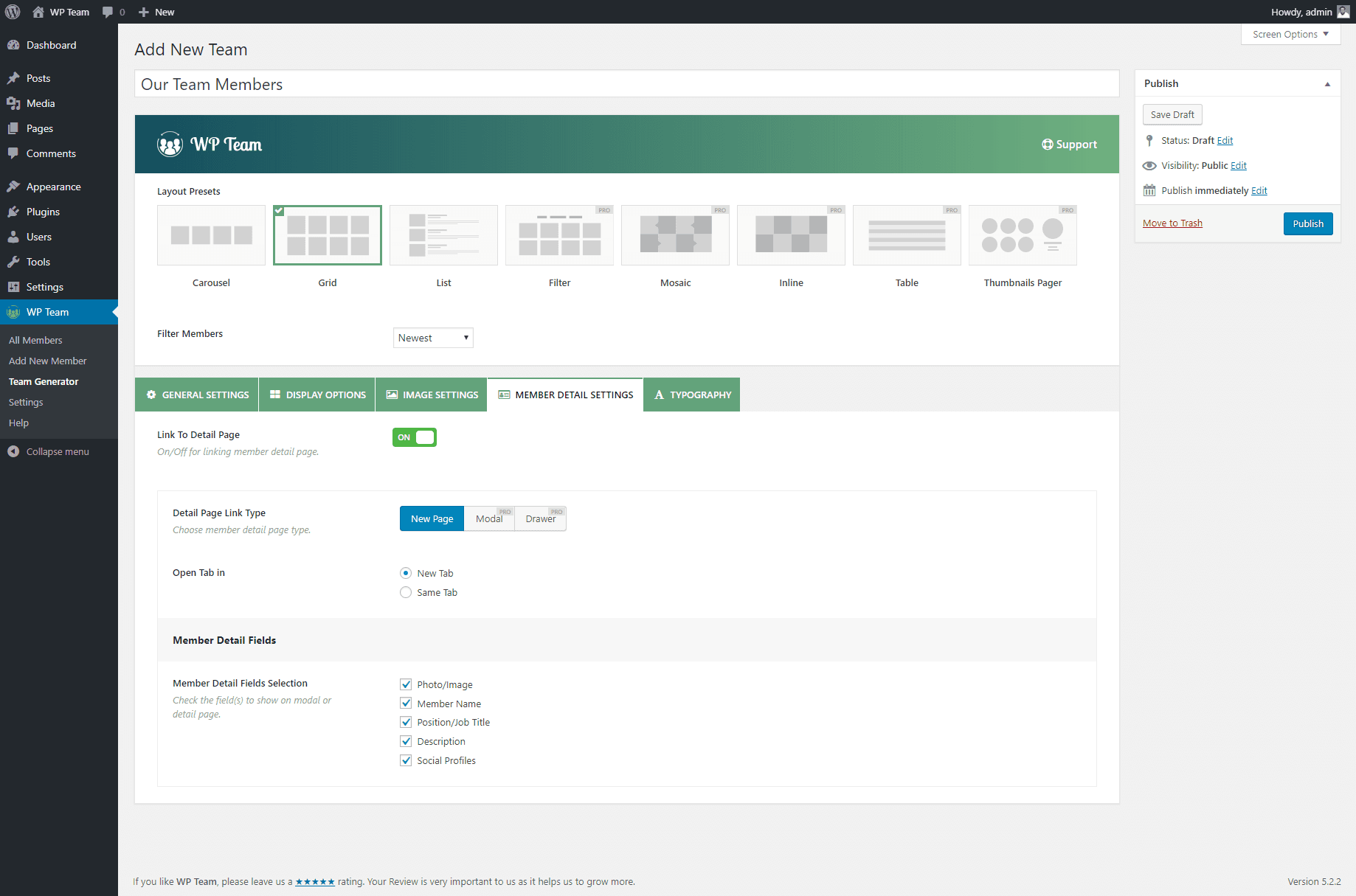Open the Display Options tab
Screen dimensions: 1356x896
317,395
